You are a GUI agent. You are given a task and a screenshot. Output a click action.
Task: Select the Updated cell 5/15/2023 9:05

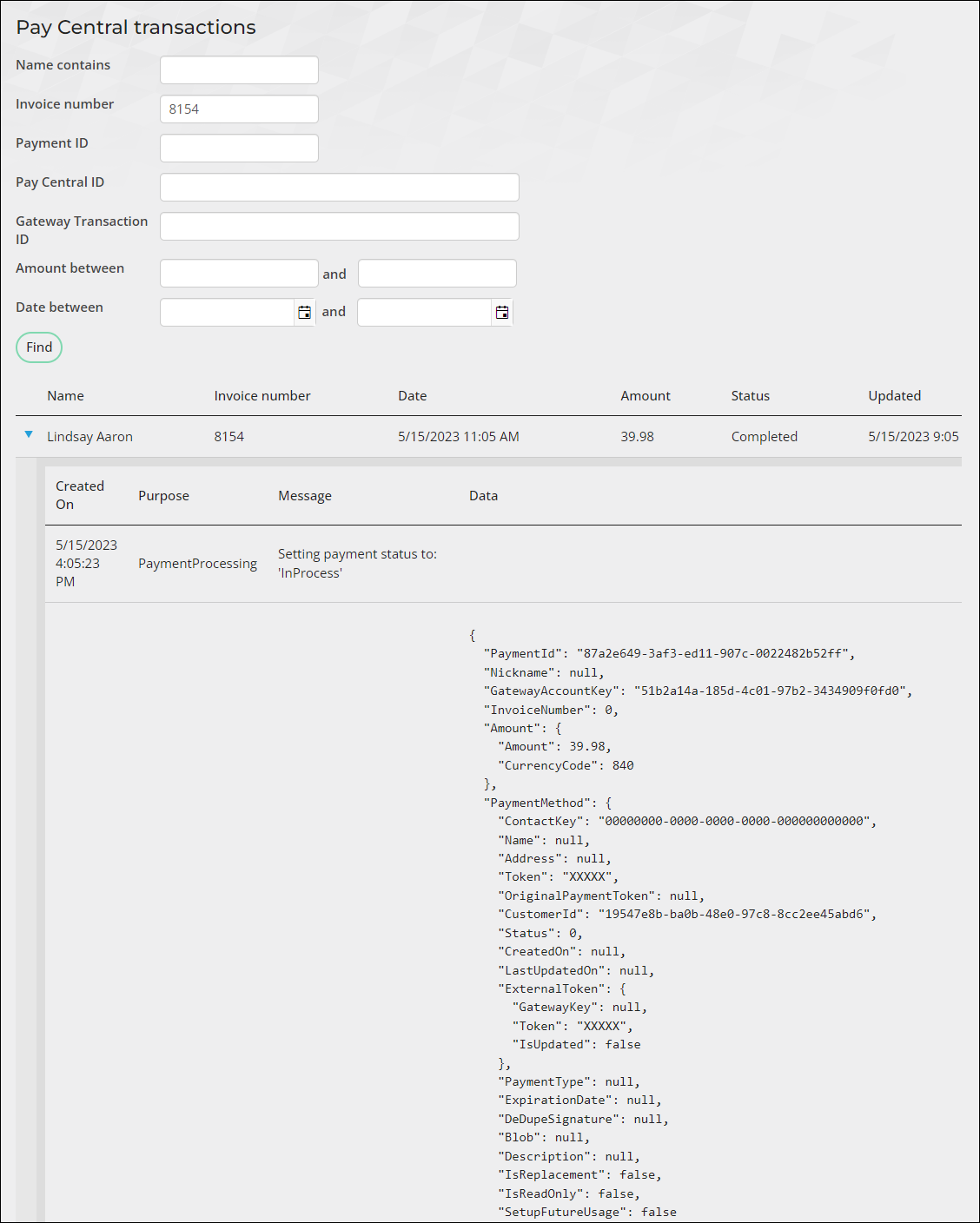tap(914, 437)
